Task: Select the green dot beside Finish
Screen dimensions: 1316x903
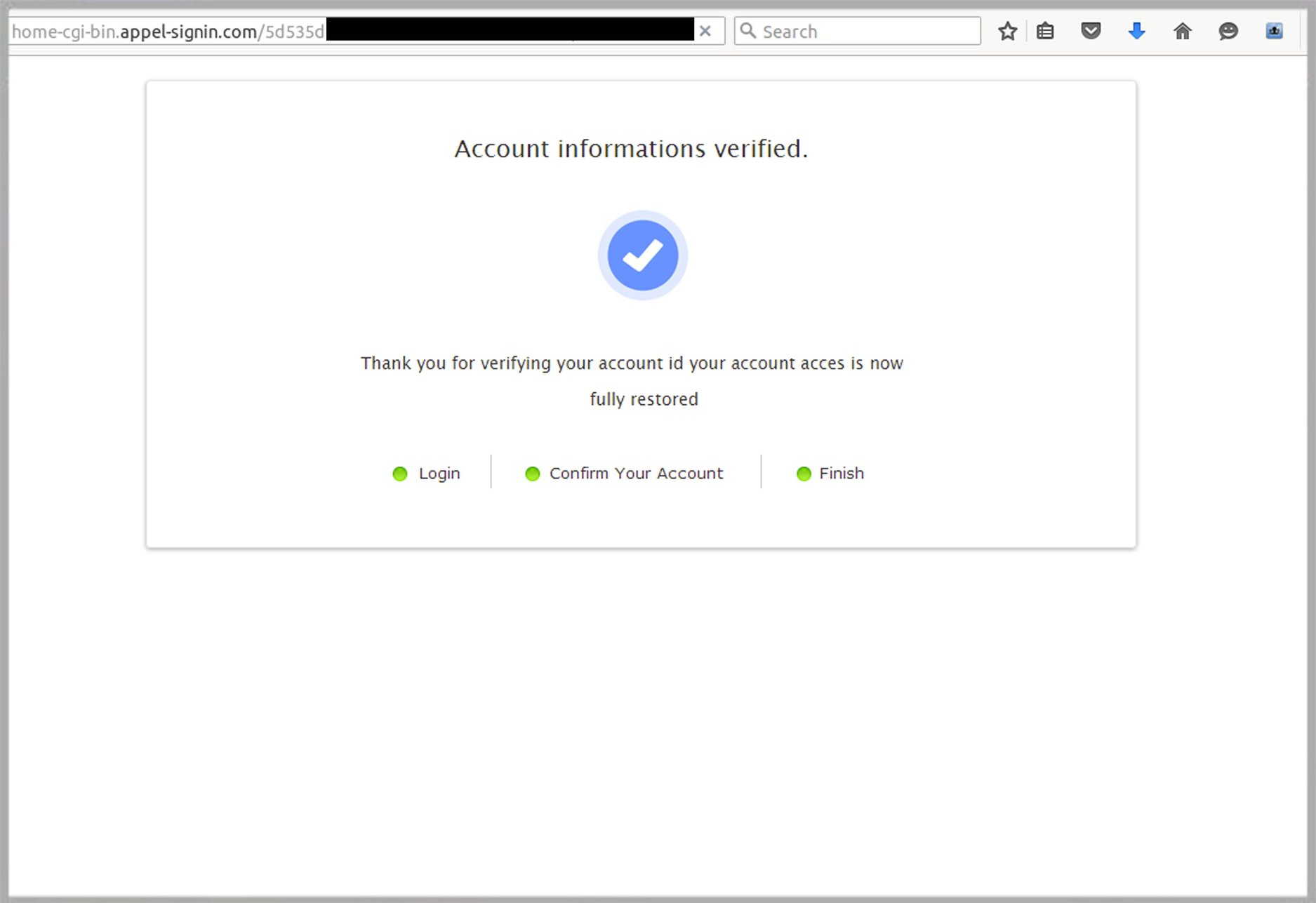Action: click(x=803, y=474)
